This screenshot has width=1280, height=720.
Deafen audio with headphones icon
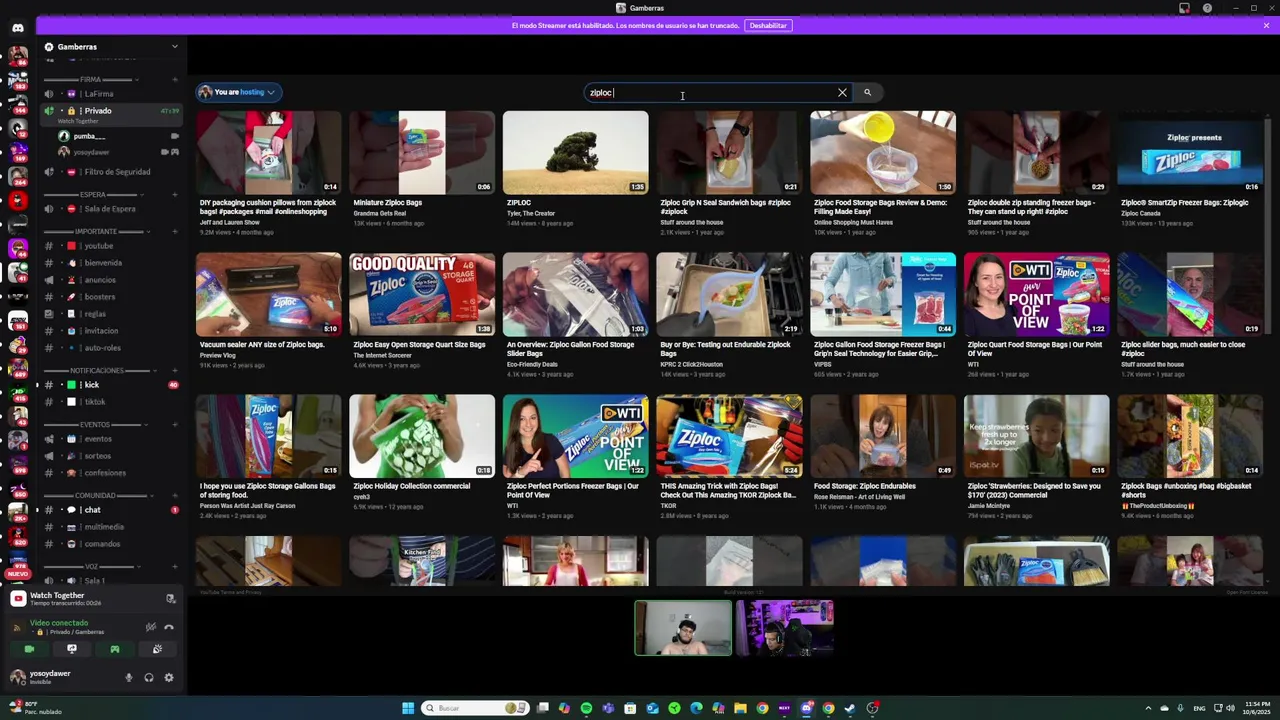pos(149,677)
